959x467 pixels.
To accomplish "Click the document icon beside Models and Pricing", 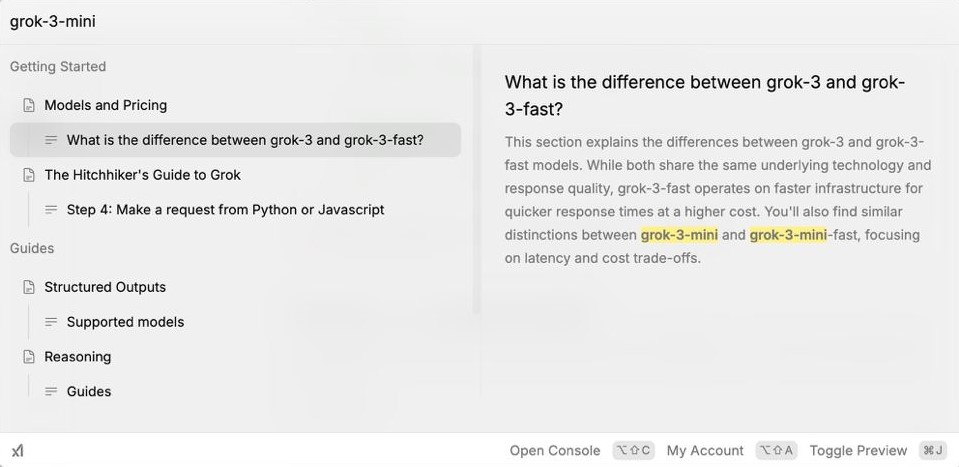I will coord(29,105).
